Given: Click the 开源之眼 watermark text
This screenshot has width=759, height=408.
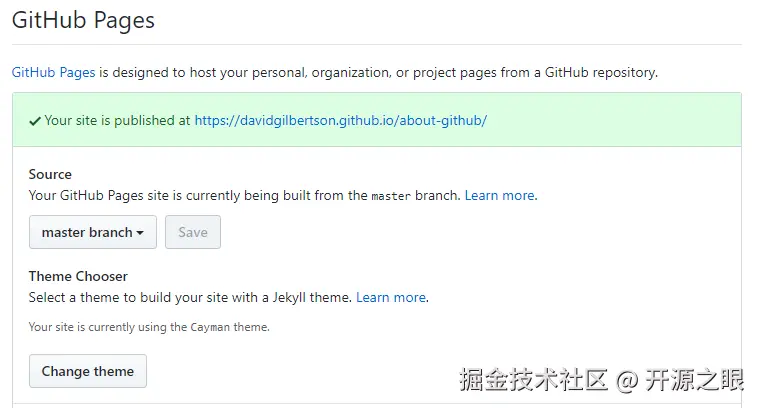Looking at the screenshot, I should click(x=695, y=380).
